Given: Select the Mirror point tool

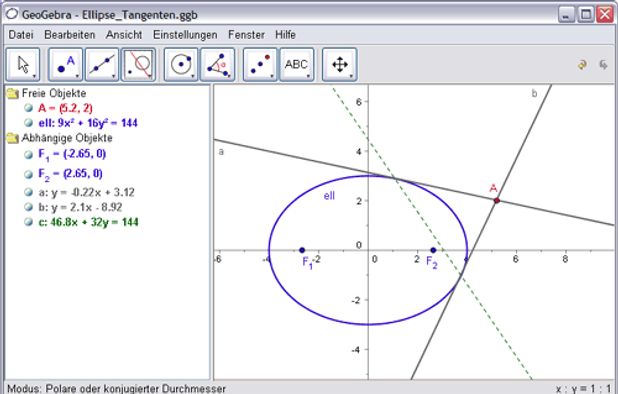Looking at the screenshot, I should point(260,65).
